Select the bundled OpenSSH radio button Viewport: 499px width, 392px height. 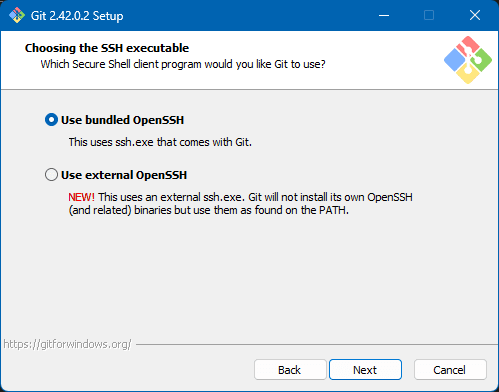coord(51,120)
